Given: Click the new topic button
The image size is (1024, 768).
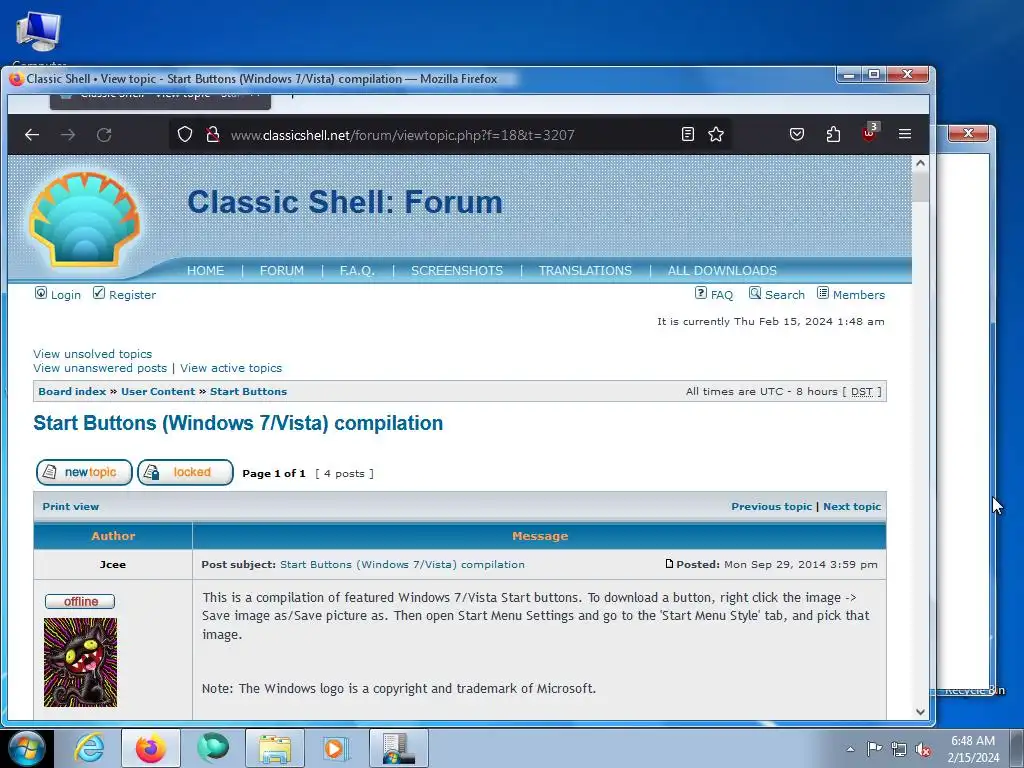Looking at the screenshot, I should point(84,472).
